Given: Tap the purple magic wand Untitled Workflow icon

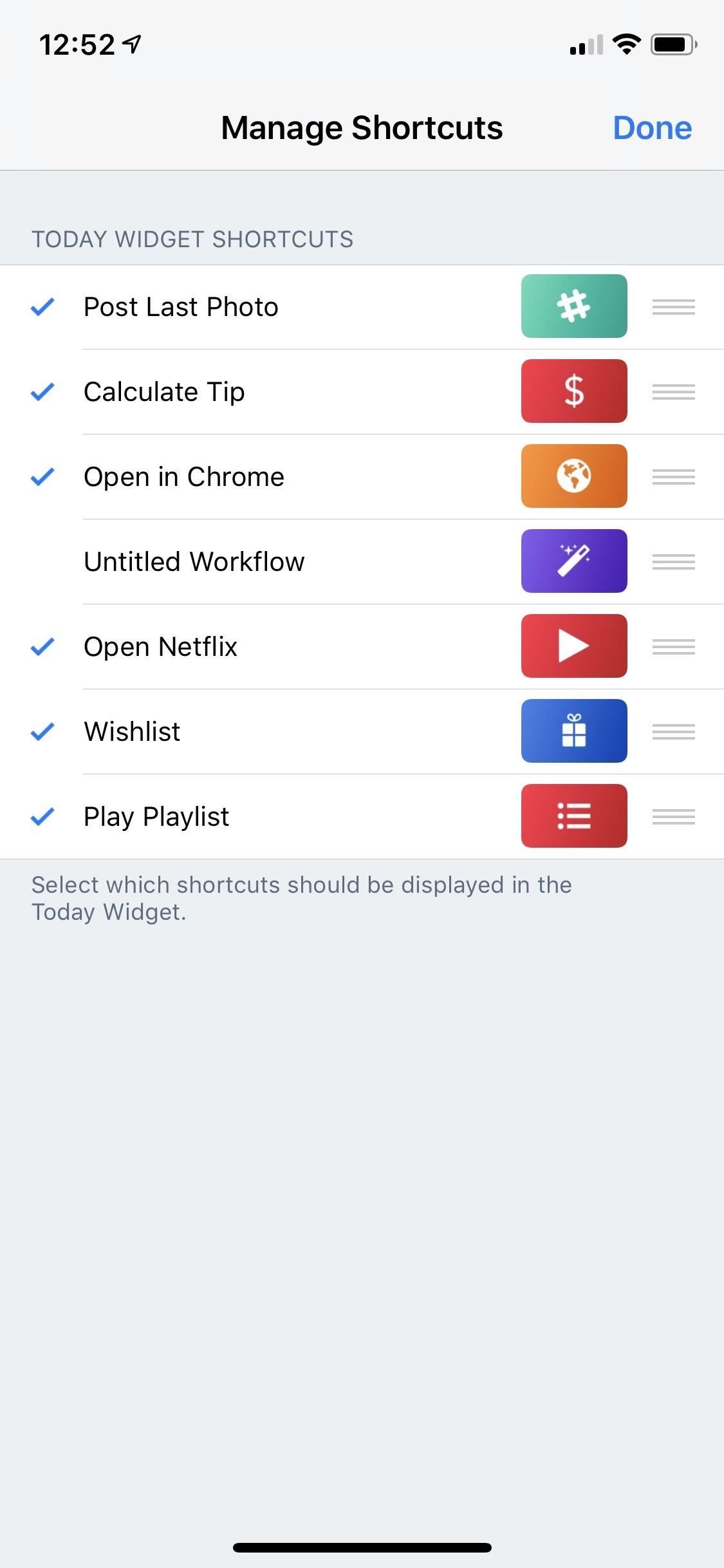Looking at the screenshot, I should [574, 561].
